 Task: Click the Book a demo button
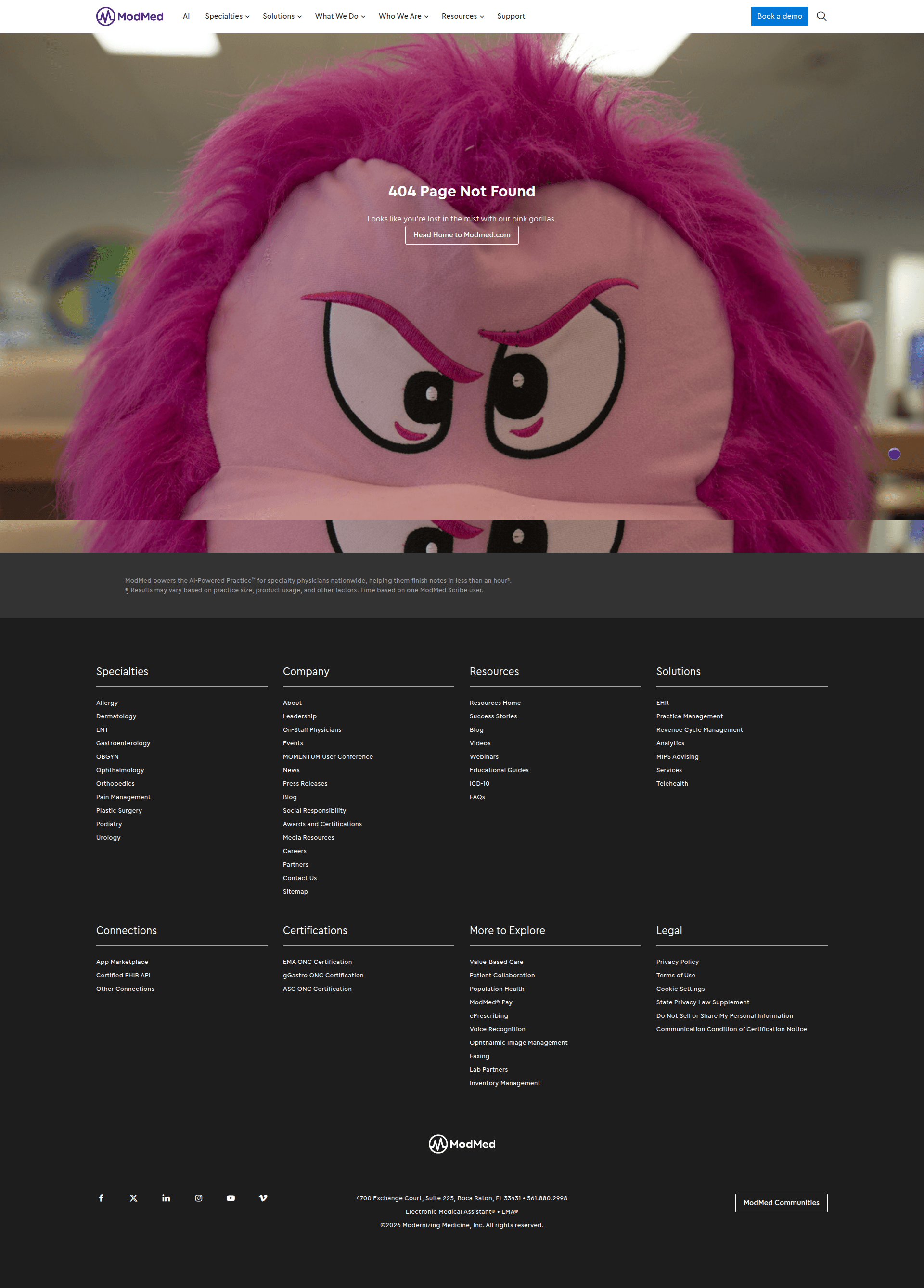click(779, 16)
